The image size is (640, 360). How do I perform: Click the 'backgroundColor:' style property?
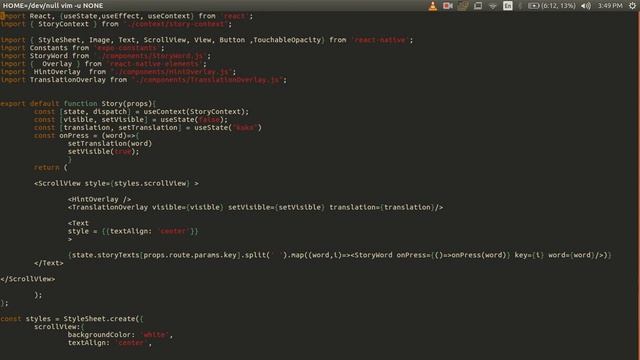pyautogui.click(x=101, y=335)
